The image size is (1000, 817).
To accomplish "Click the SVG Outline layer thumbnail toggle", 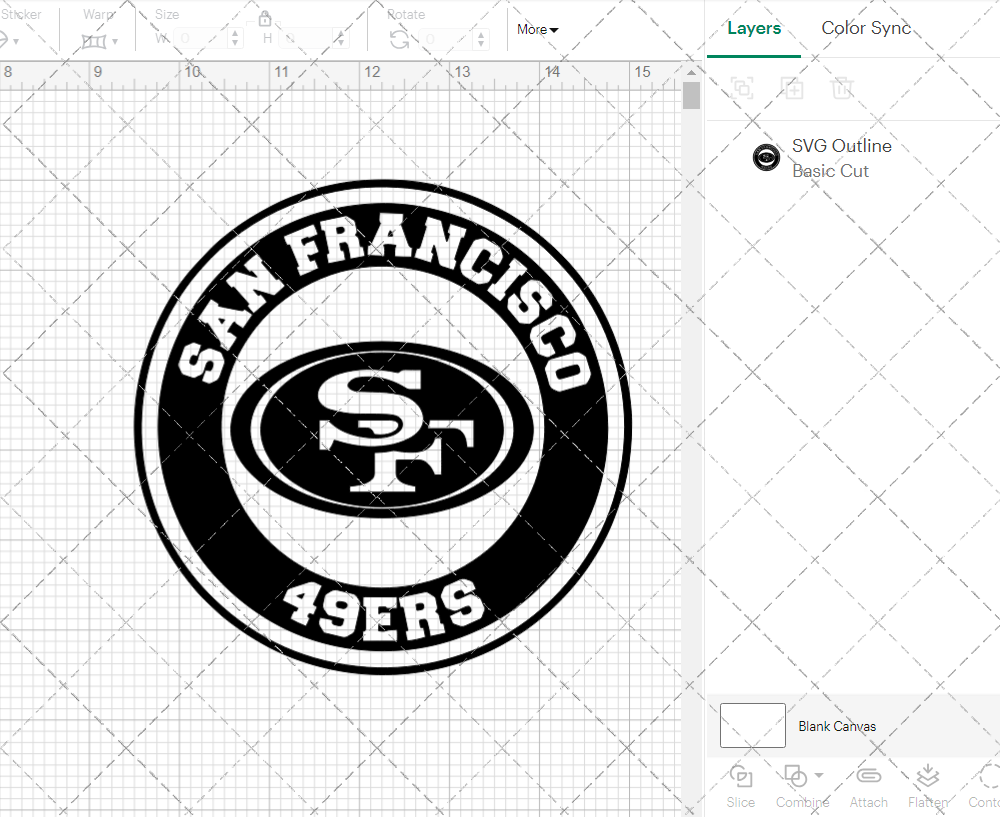I will [x=766, y=157].
